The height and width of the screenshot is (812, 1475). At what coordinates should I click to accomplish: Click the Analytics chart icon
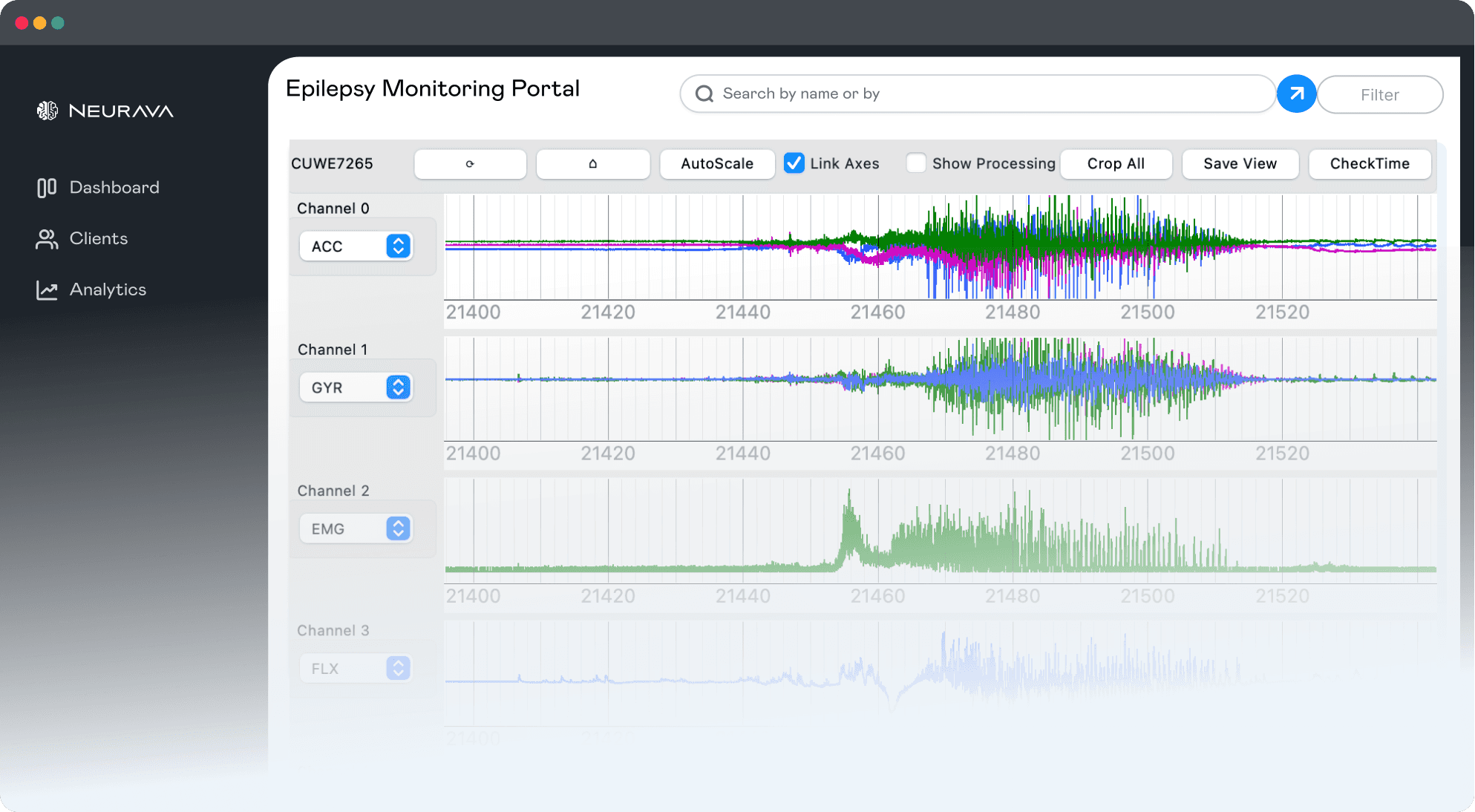(47, 290)
